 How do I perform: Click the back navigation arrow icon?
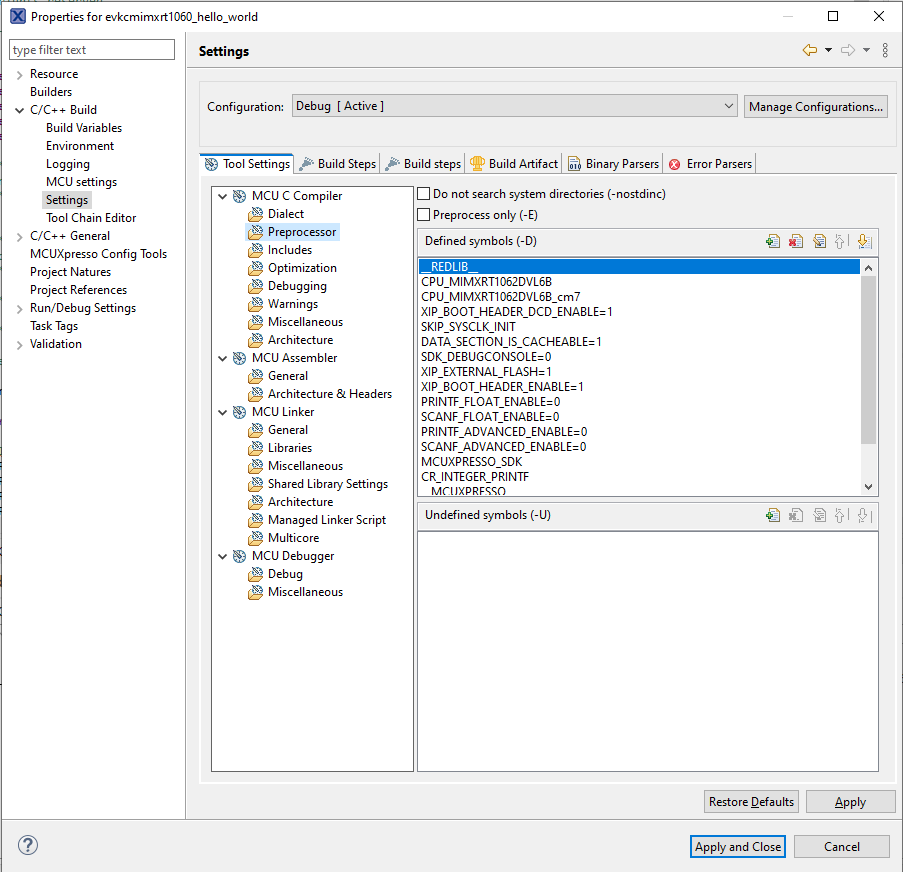[x=809, y=51]
